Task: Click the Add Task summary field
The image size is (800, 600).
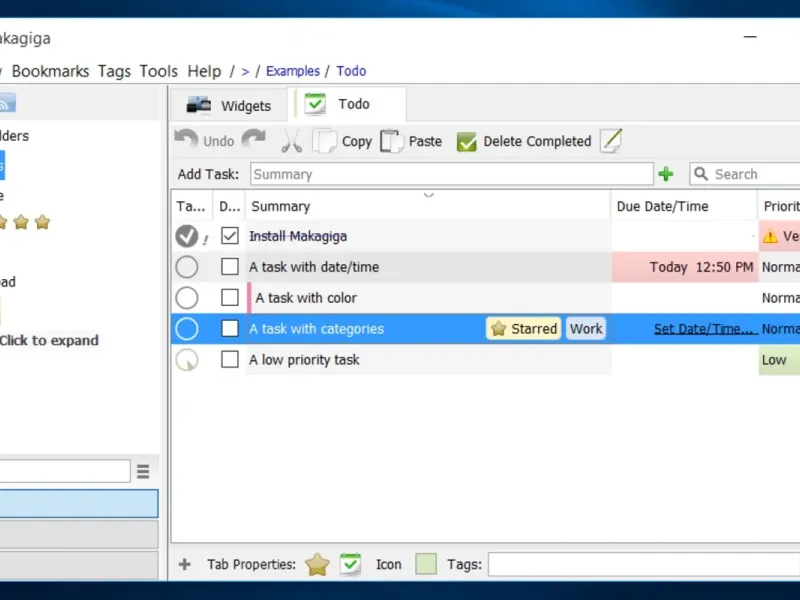Action: coord(452,174)
